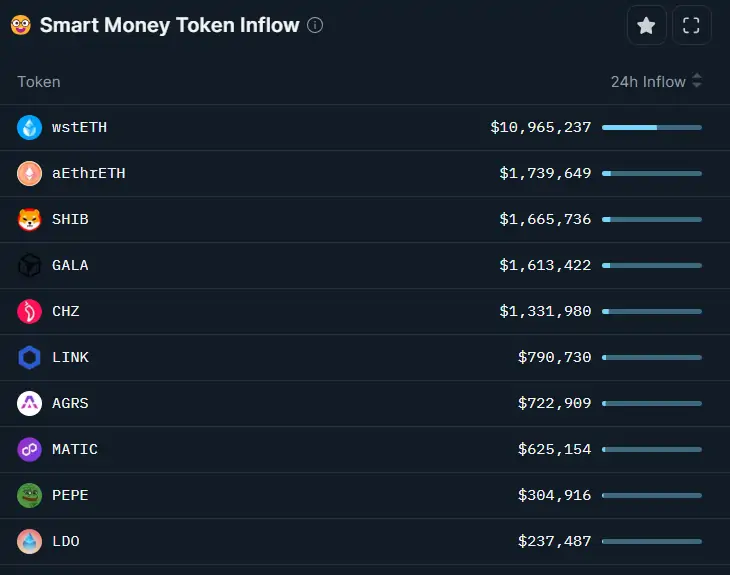The height and width of the screenshot is (575, 730).
Task: Click the wstETH inflow progress bar
Action: pyautogui.click(x=652, y=127)
